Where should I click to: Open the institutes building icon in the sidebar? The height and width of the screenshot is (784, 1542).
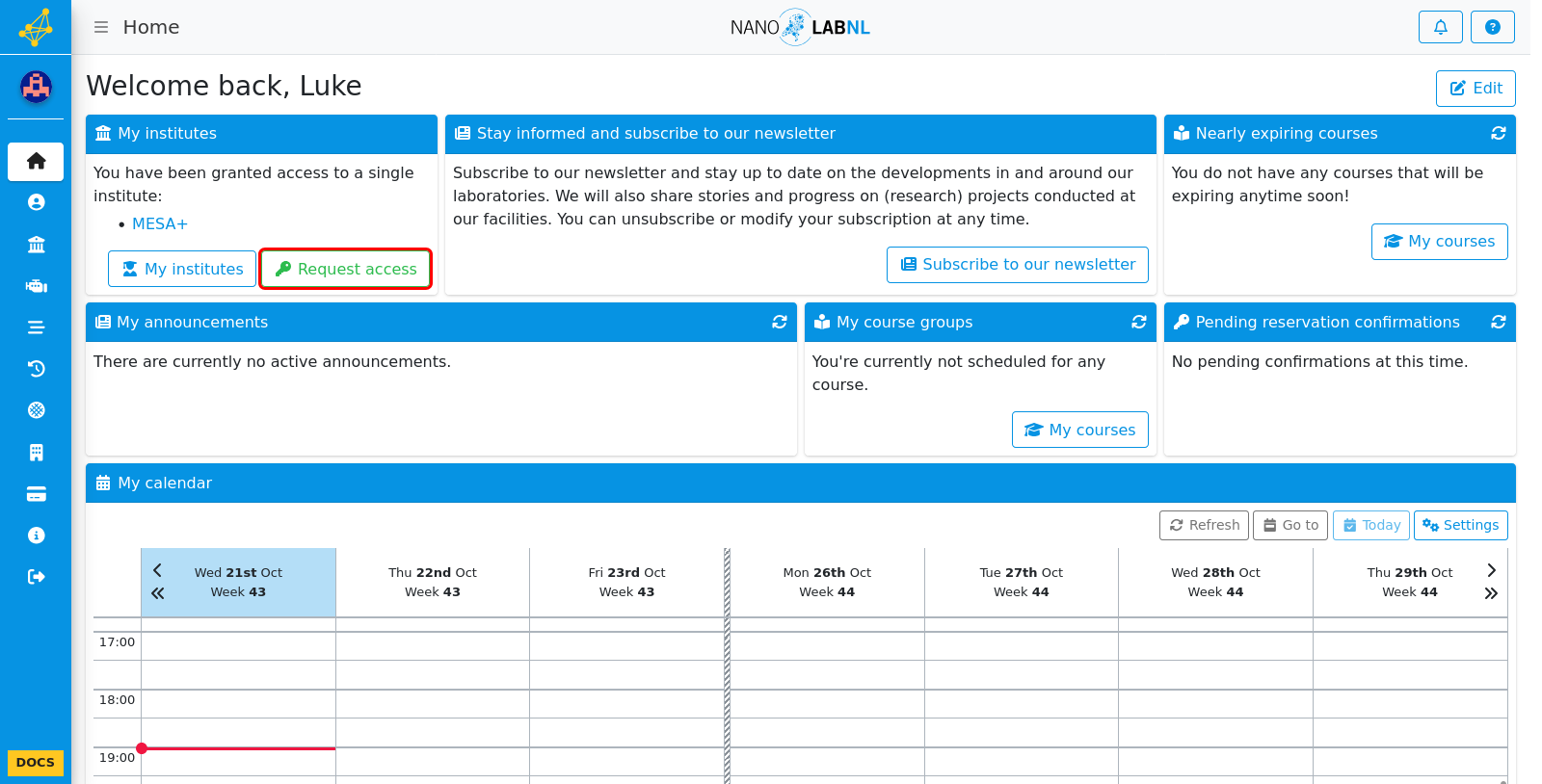[x=36, y=245]
